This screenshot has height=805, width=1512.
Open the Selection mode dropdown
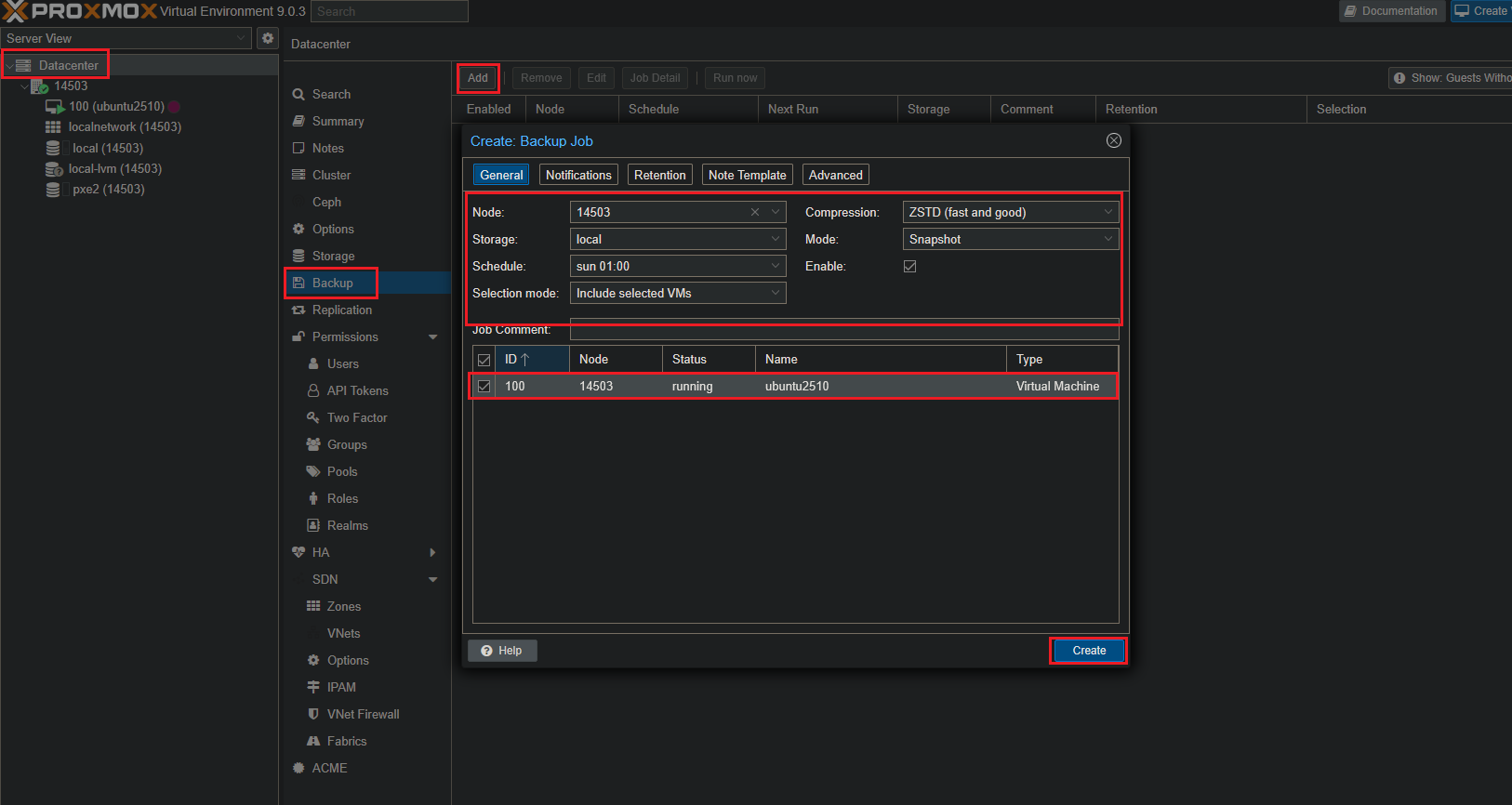point(776,294)
